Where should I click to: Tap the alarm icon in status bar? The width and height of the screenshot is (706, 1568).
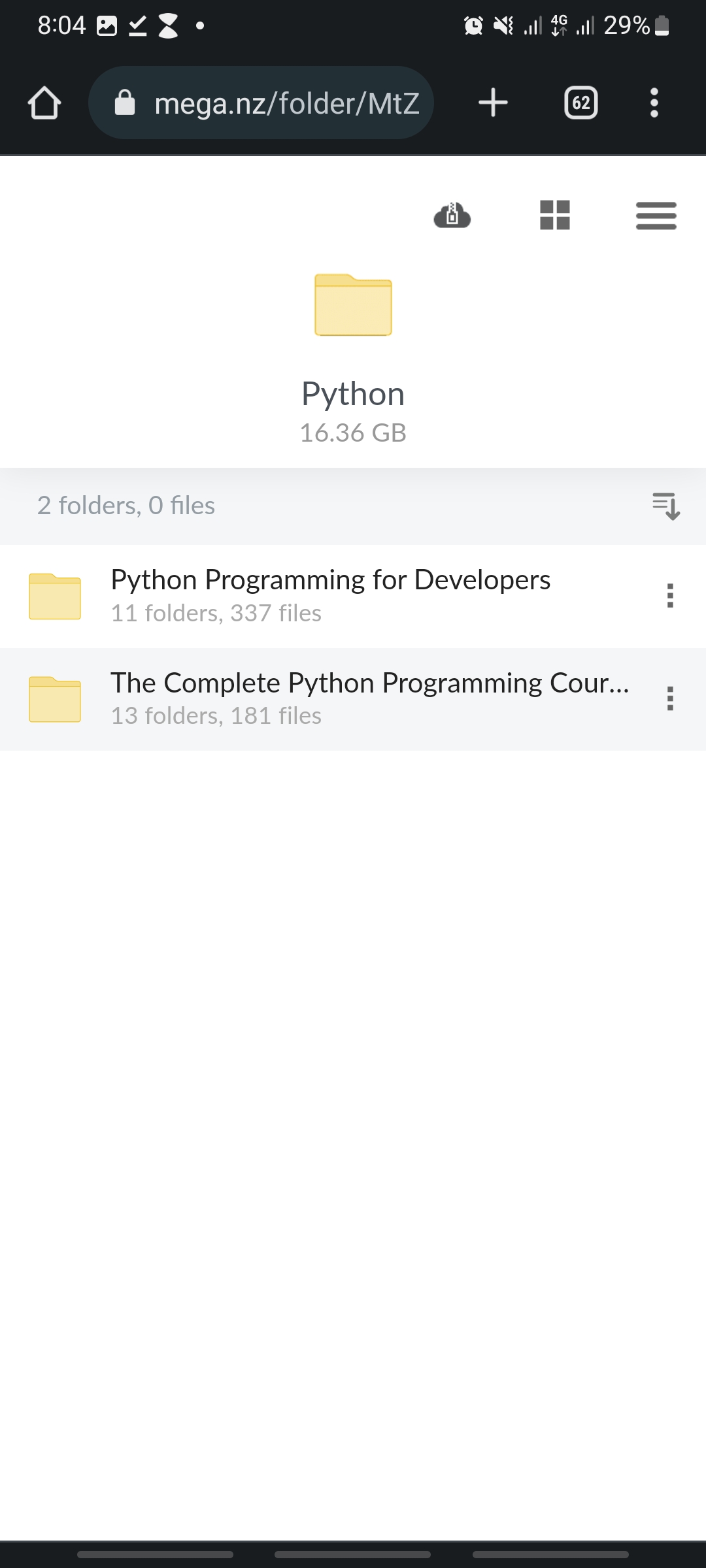pos(473,26)
